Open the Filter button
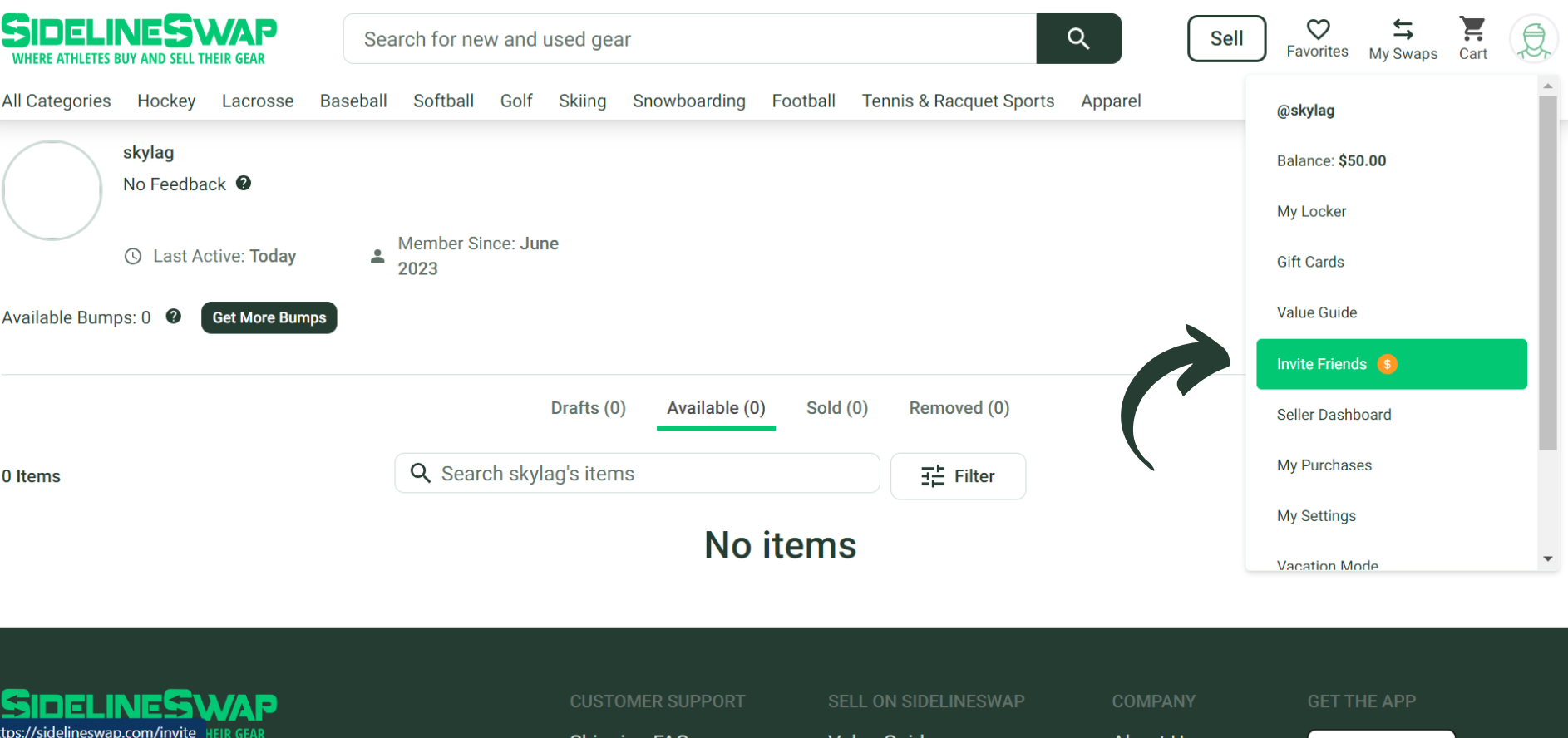The width and height of the screenshot is (1568, 738). pos(958,476)
